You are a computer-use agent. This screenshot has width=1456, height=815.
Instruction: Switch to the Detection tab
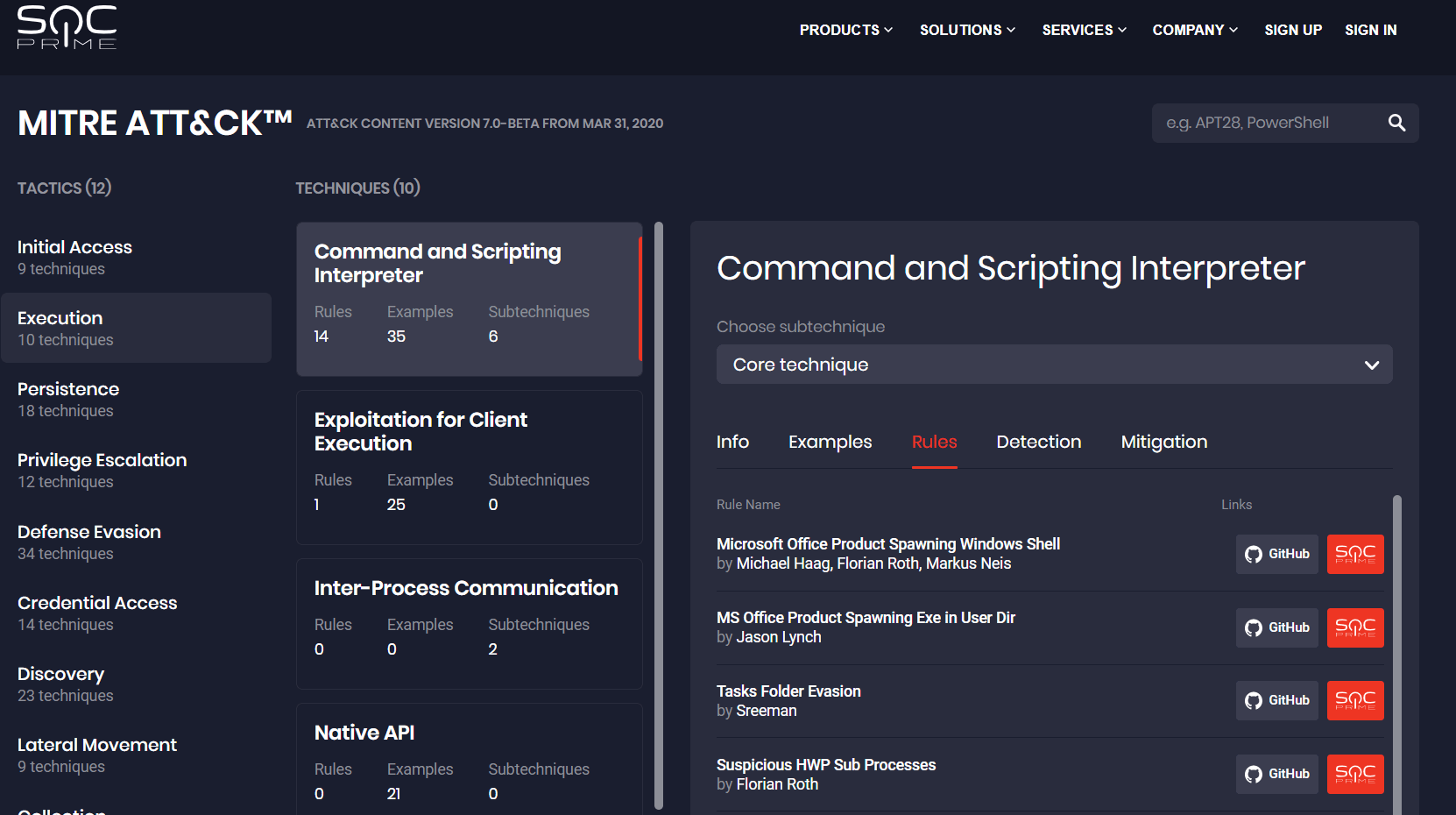point(1038,442)
